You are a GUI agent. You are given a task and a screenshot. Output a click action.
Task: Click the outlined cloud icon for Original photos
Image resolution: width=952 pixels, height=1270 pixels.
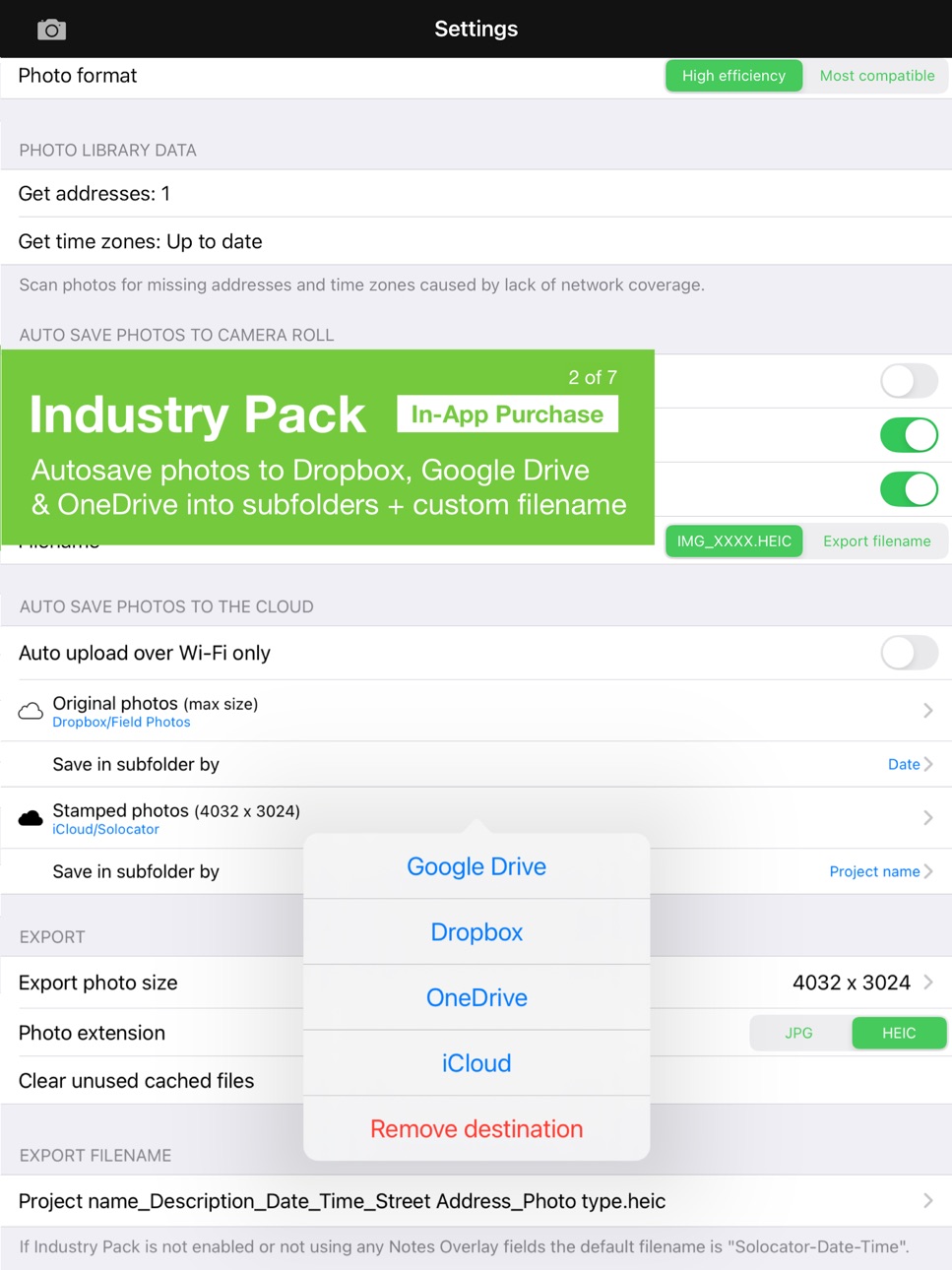click(x=31, y=711)
